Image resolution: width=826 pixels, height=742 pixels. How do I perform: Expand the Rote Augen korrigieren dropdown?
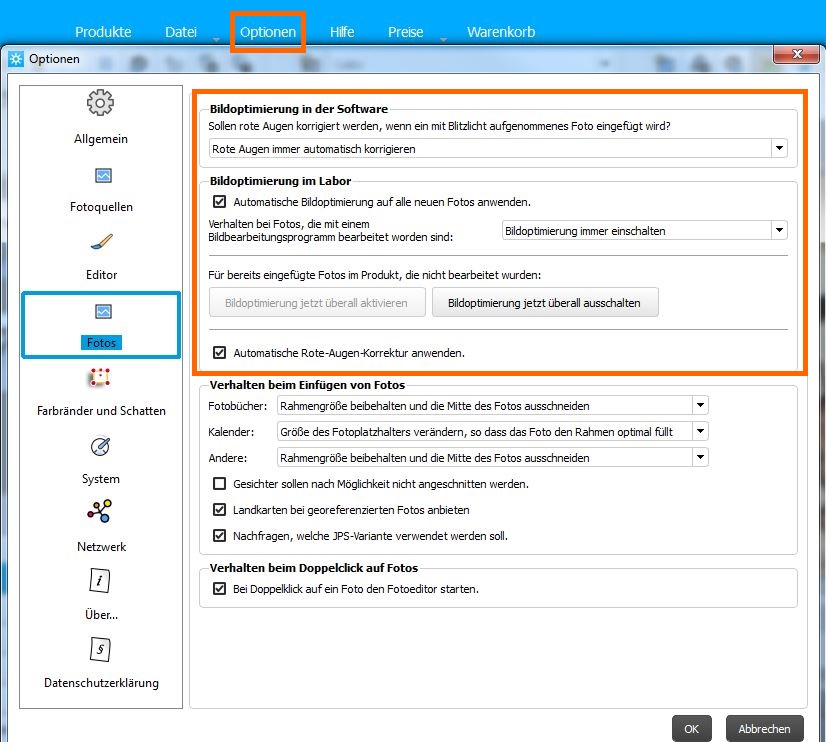point(779,149)
